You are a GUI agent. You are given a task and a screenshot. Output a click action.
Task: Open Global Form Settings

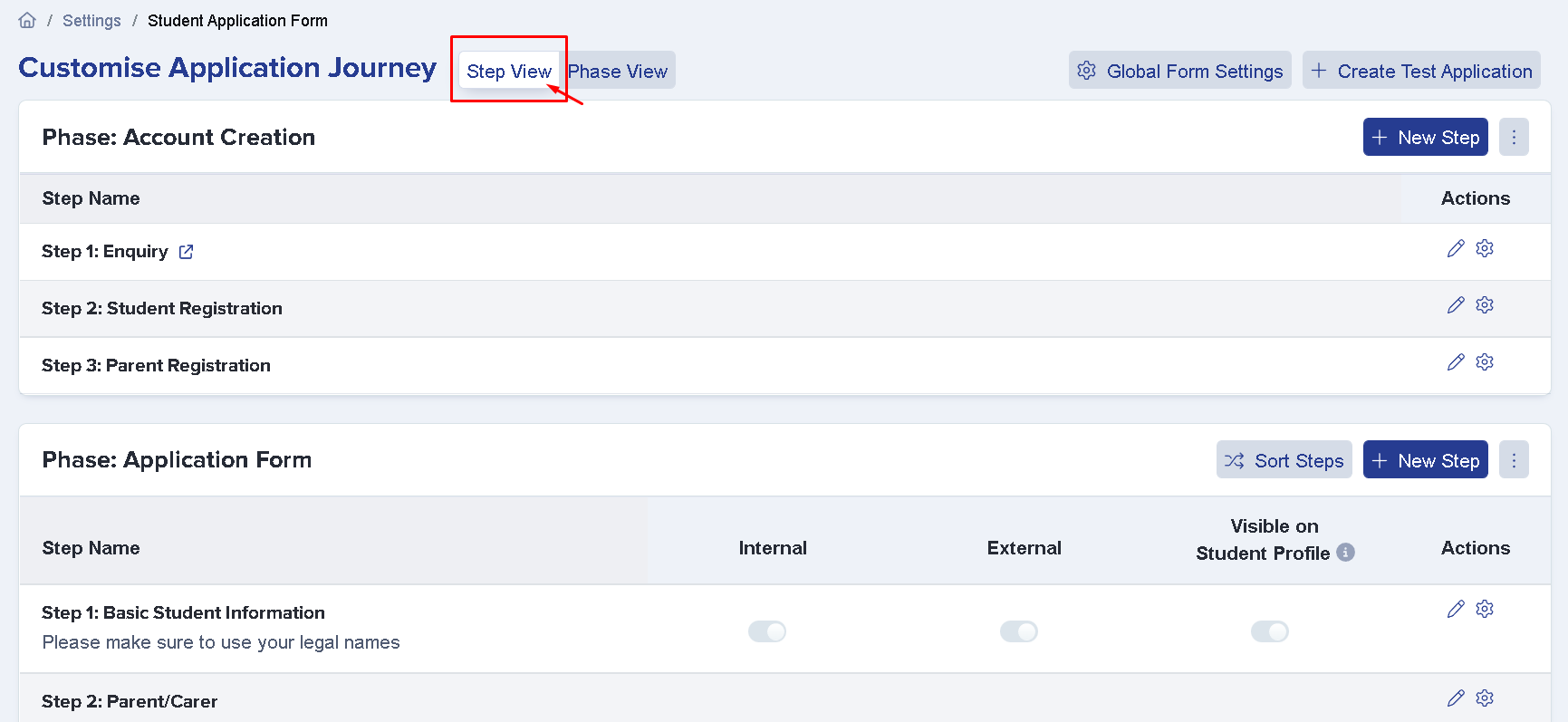1180,71
